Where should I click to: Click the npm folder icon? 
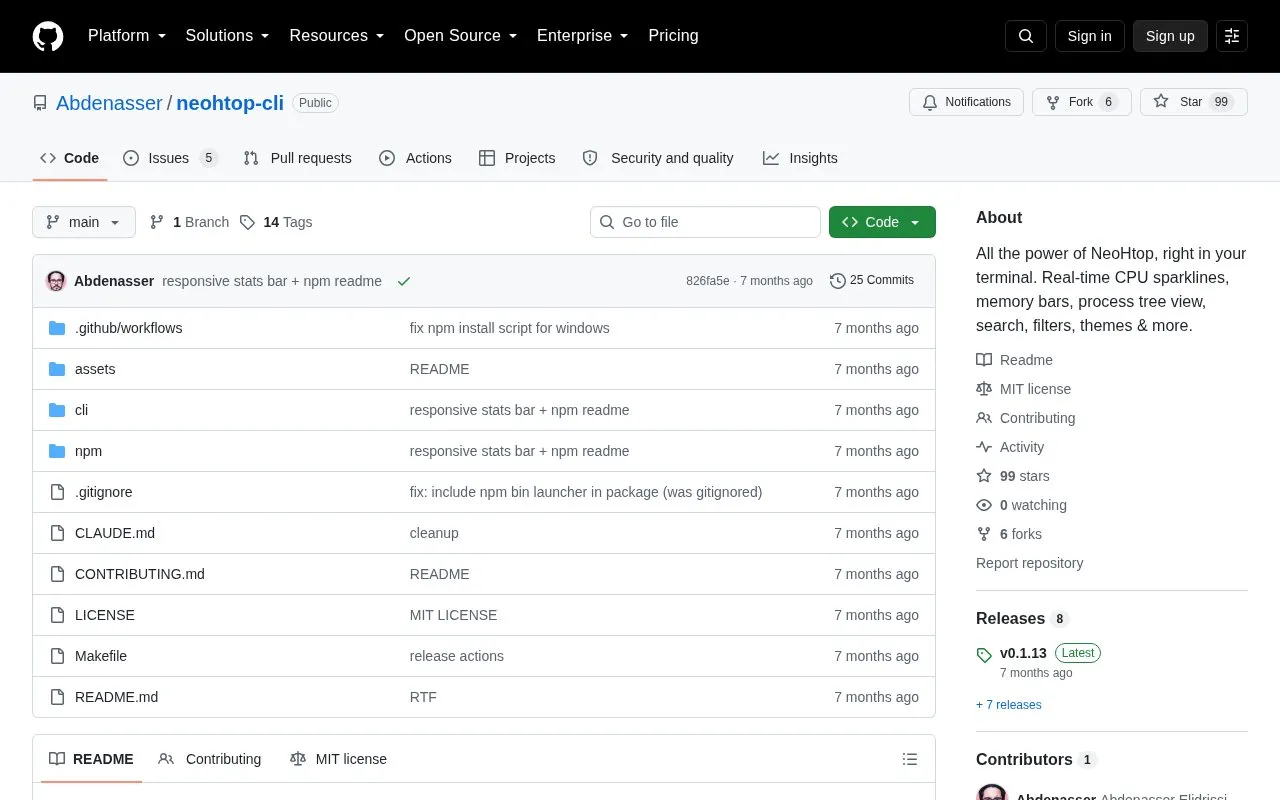pyautogui.click(x=57, y=451)
